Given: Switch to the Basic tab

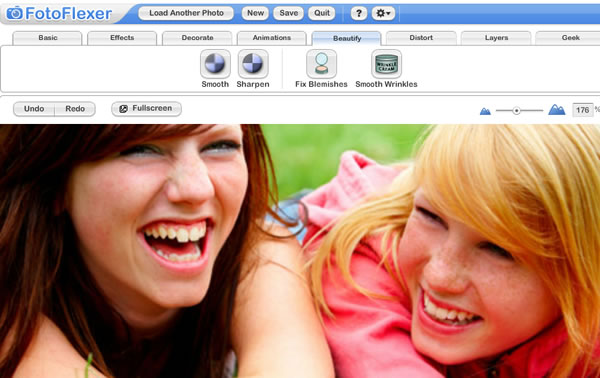Looking at the screenshot, I should coord(48,38).
